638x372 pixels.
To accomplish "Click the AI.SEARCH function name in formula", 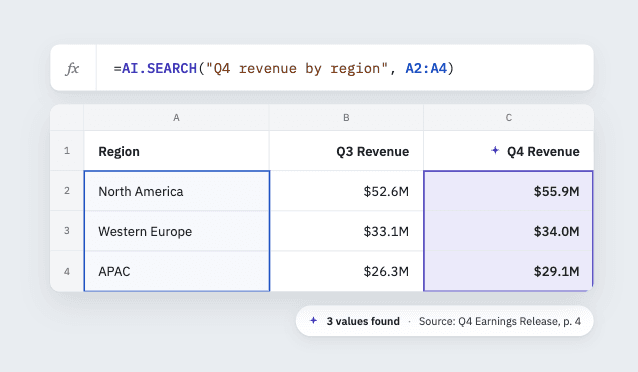I will [x=159, y=68].
